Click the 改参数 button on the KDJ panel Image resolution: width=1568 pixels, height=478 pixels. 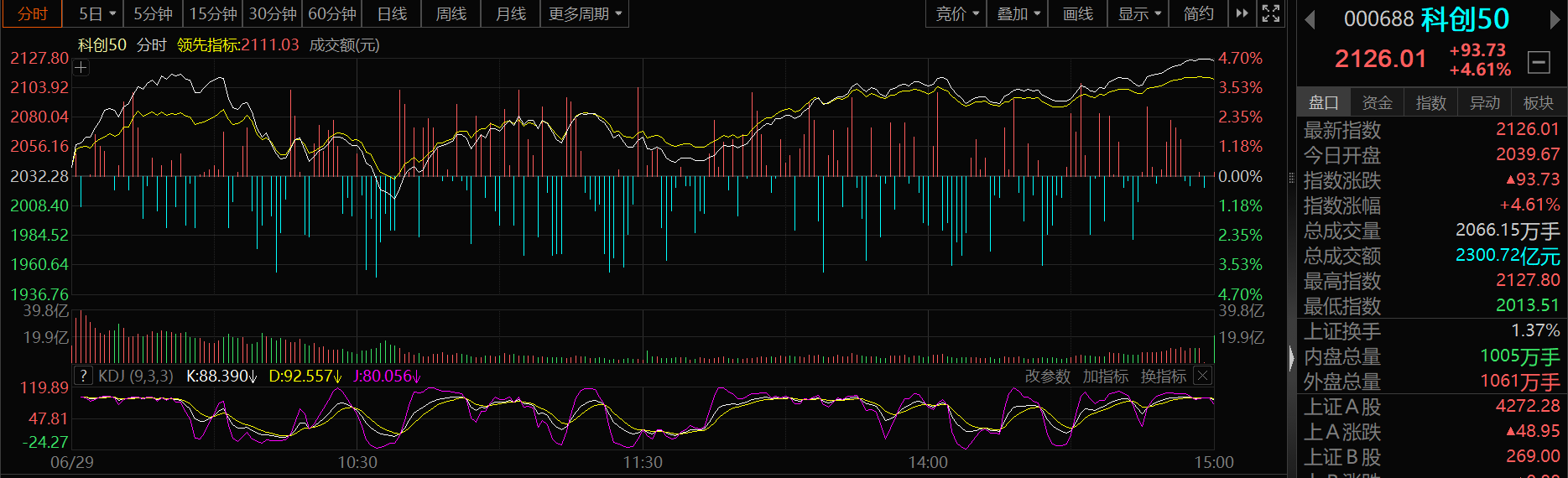(x=1048, y=377)
